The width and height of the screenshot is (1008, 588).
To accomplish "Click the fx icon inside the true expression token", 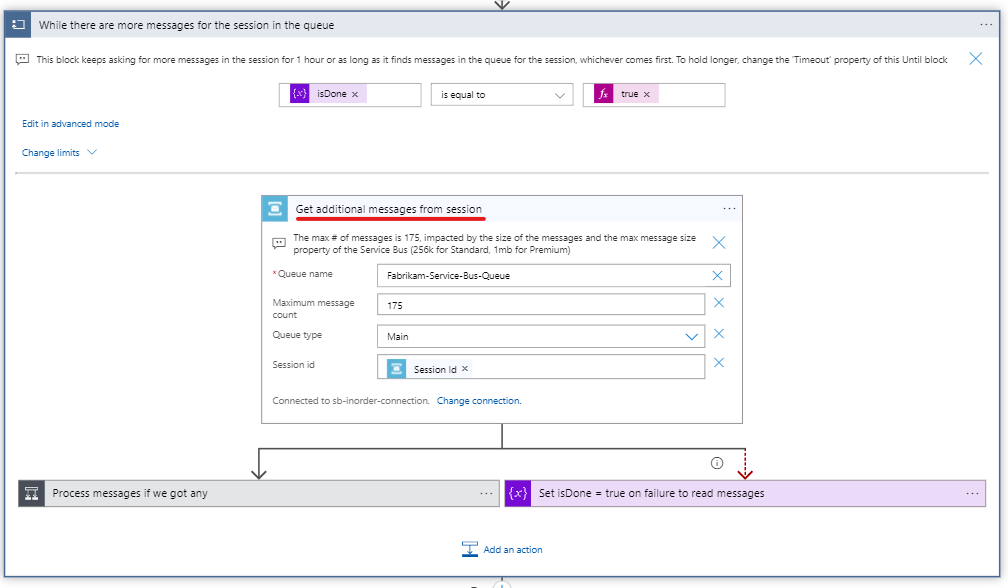I will [x=601, y=94].
